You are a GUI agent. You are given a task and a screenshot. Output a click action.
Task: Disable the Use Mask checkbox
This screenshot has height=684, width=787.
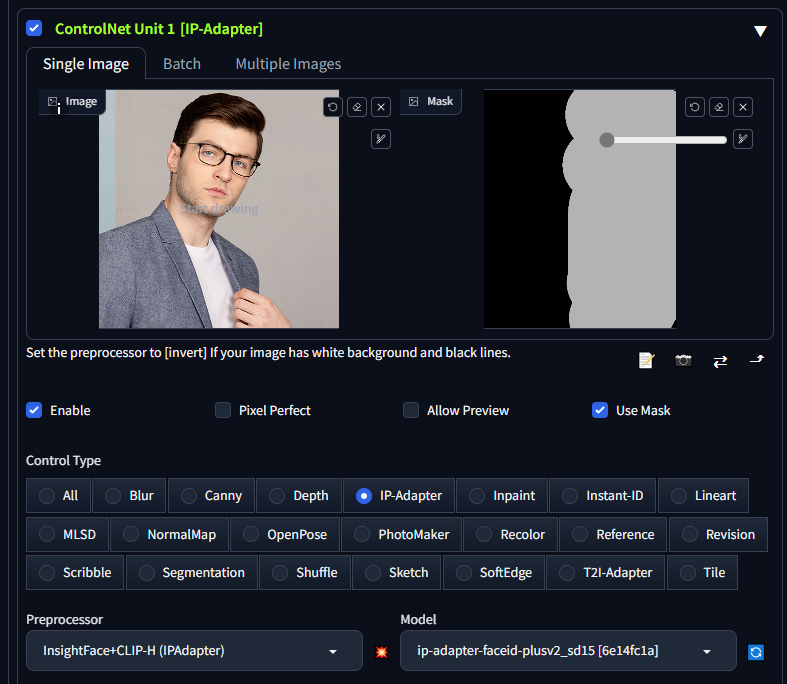[600, 410]
